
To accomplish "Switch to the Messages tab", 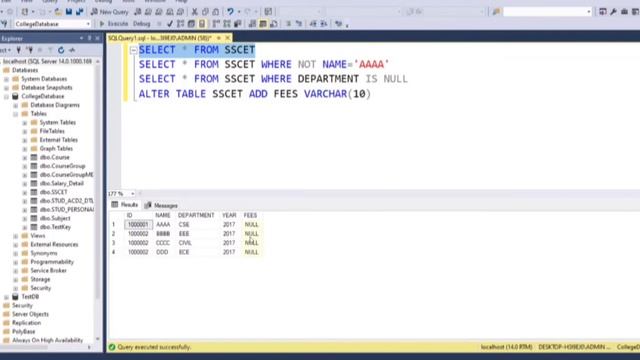I will click(161, 205).
